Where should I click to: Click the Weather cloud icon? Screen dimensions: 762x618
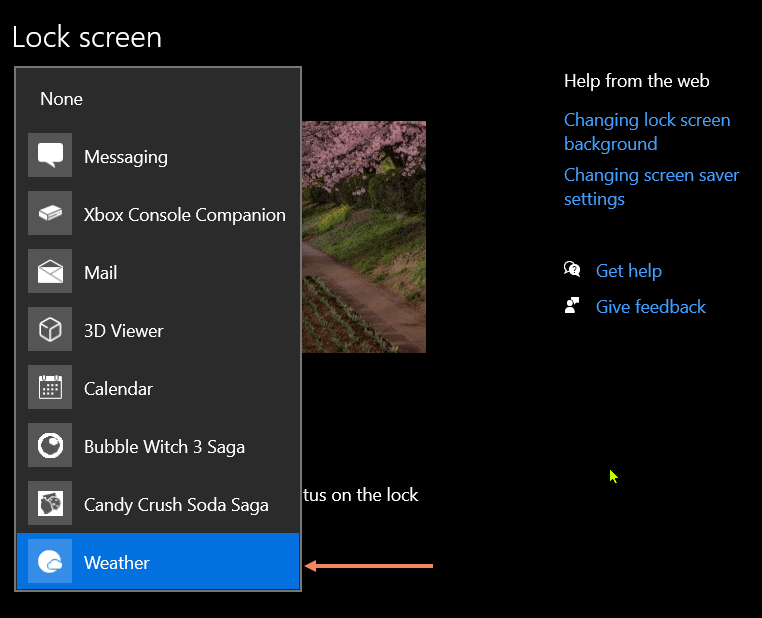(x=50, y=562)
